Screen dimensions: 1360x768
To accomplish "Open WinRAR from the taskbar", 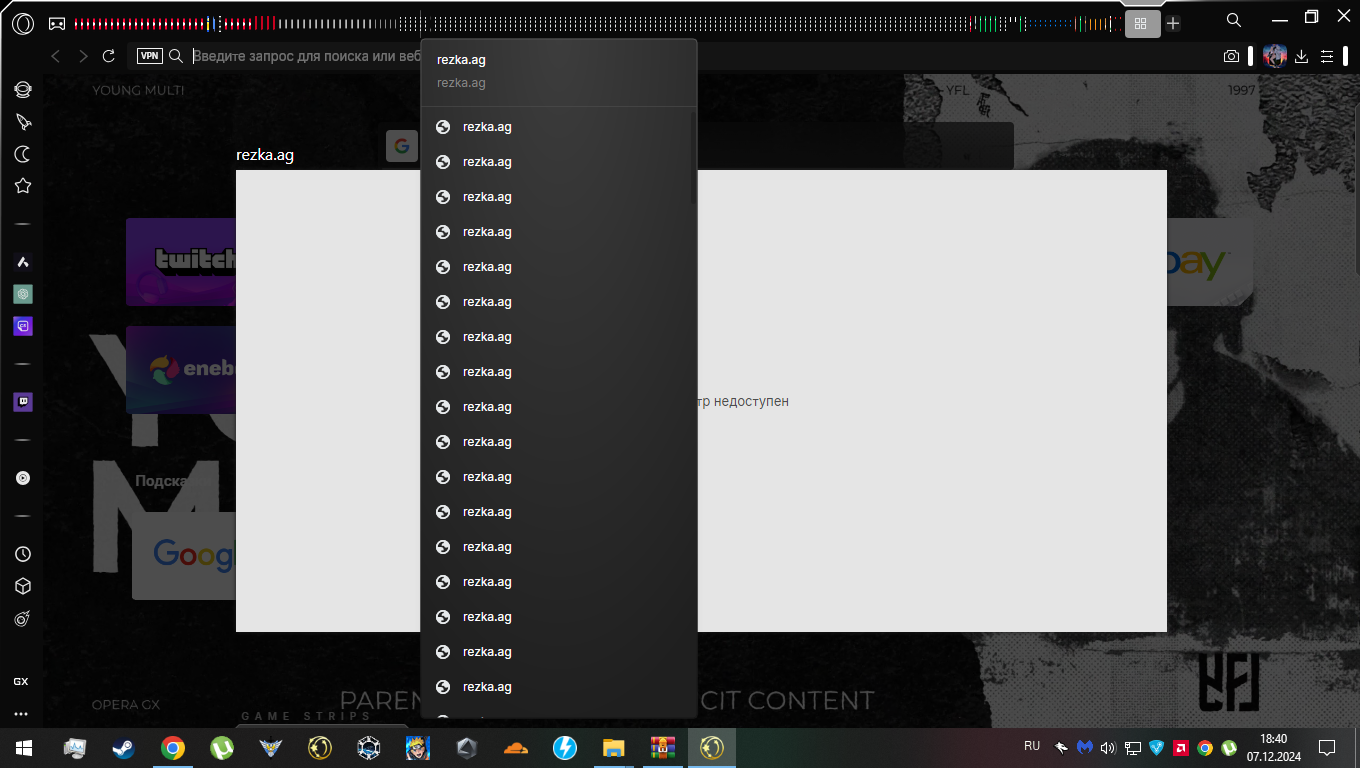I will pyautogui.click(x=663, y=747).
